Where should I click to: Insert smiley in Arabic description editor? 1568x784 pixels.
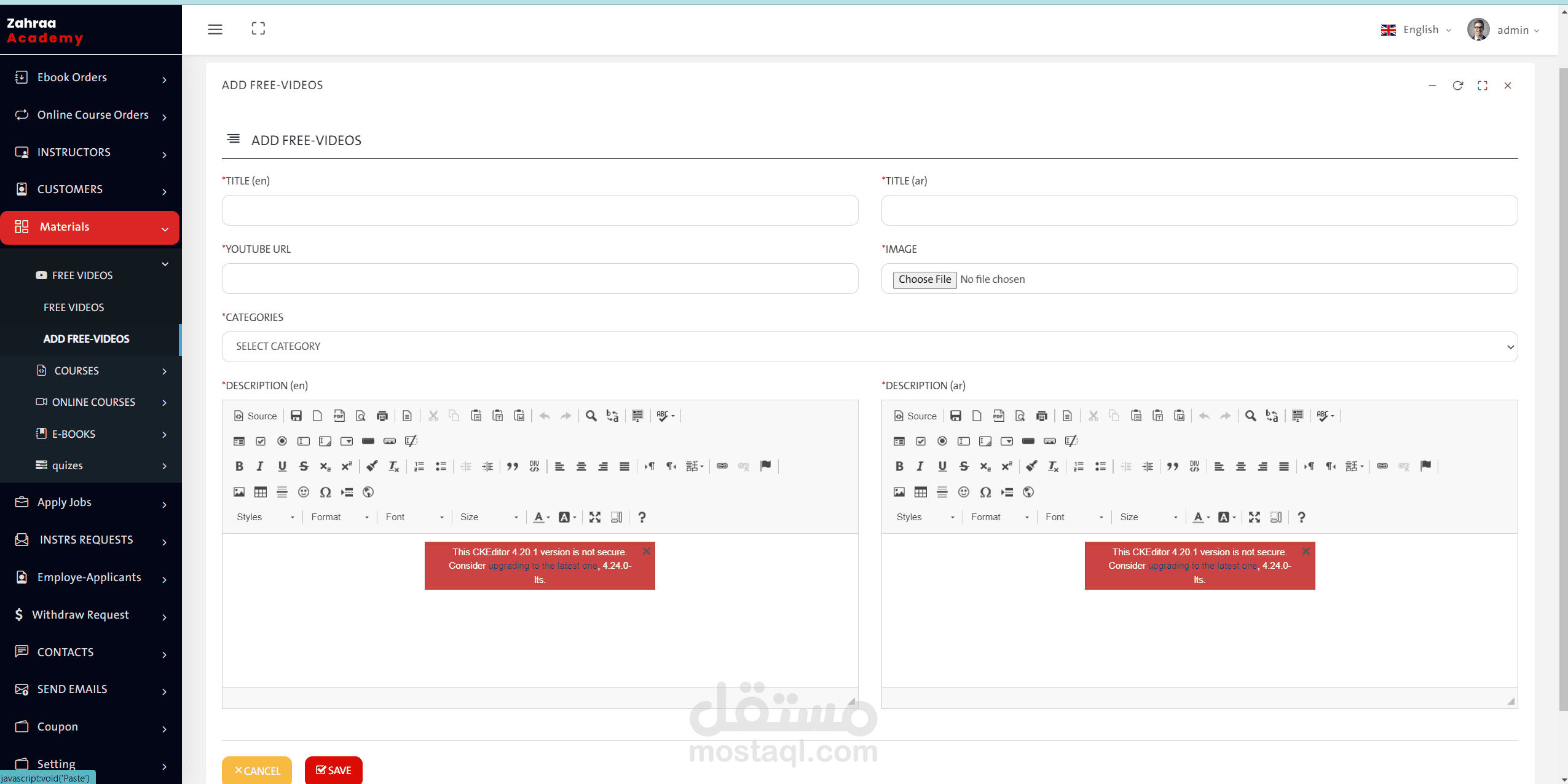[x=963, y=492]
